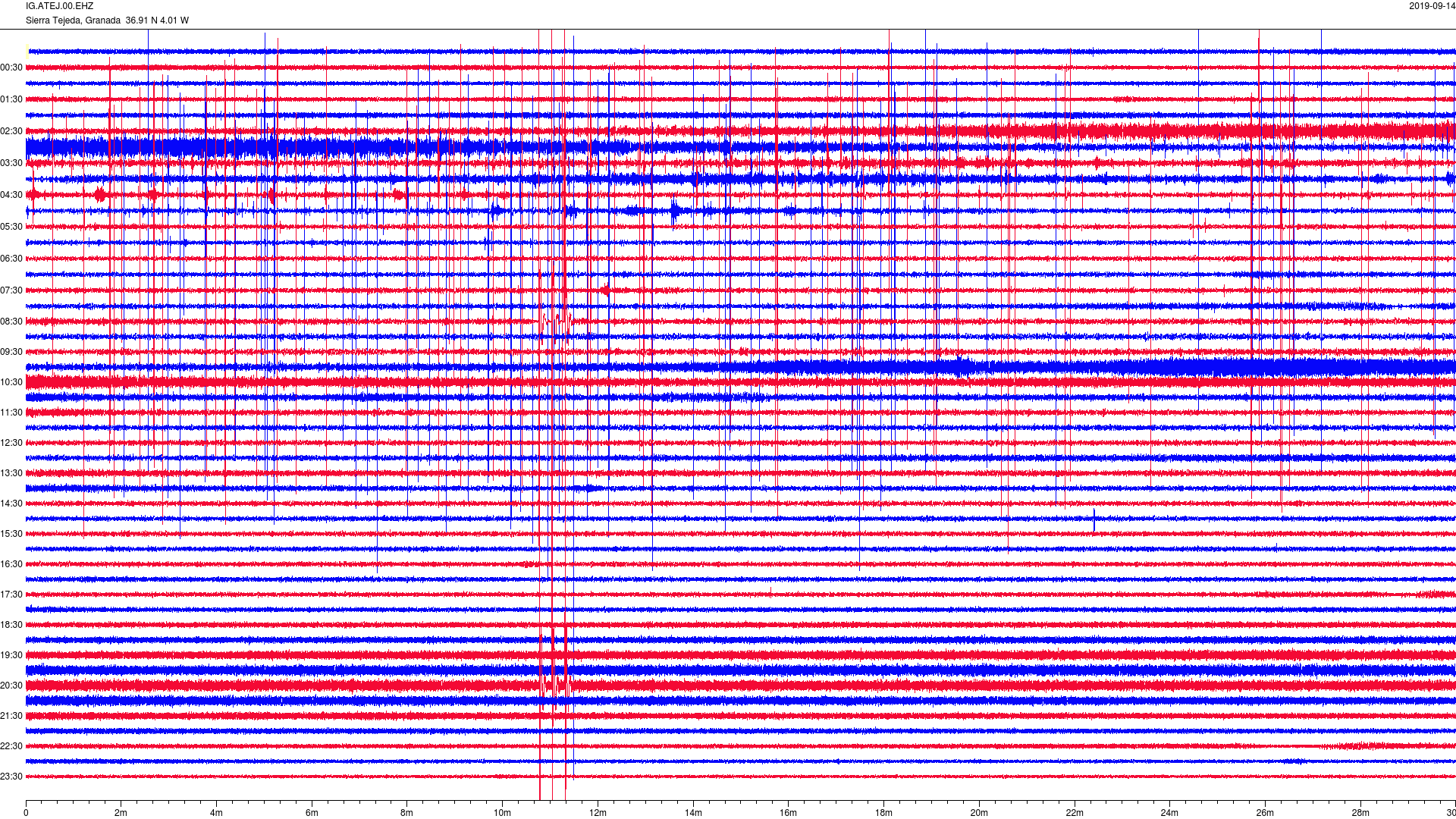This screenshot has height=819, width=1456.
Task: Click the 0 minute axis tick label
Action: click(26, 813)
